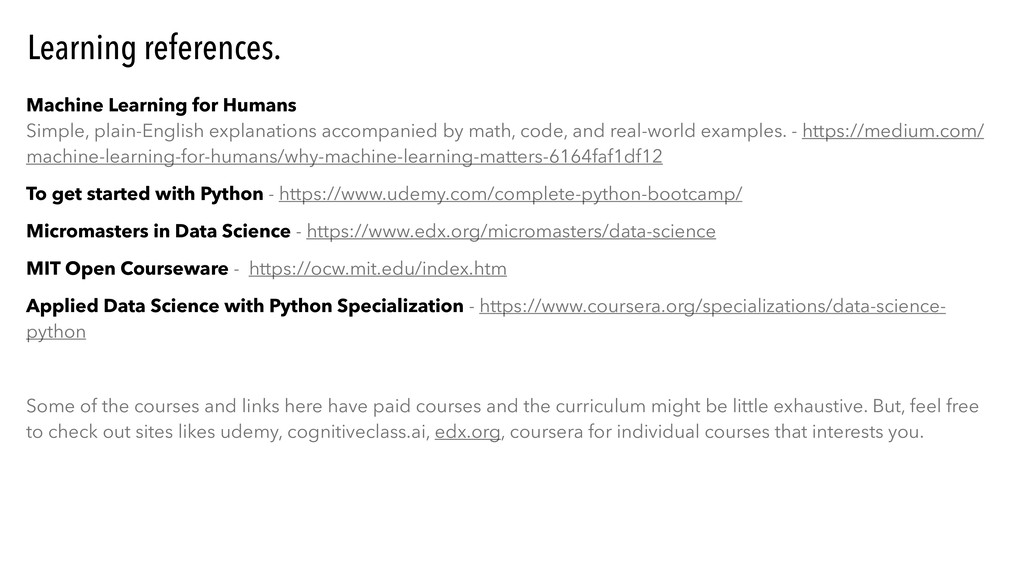This screenshot has height=576, width=1024.
Task: Click the underlined edx.org link in the bottom paragraph
Action: click(x=468, y=432)
